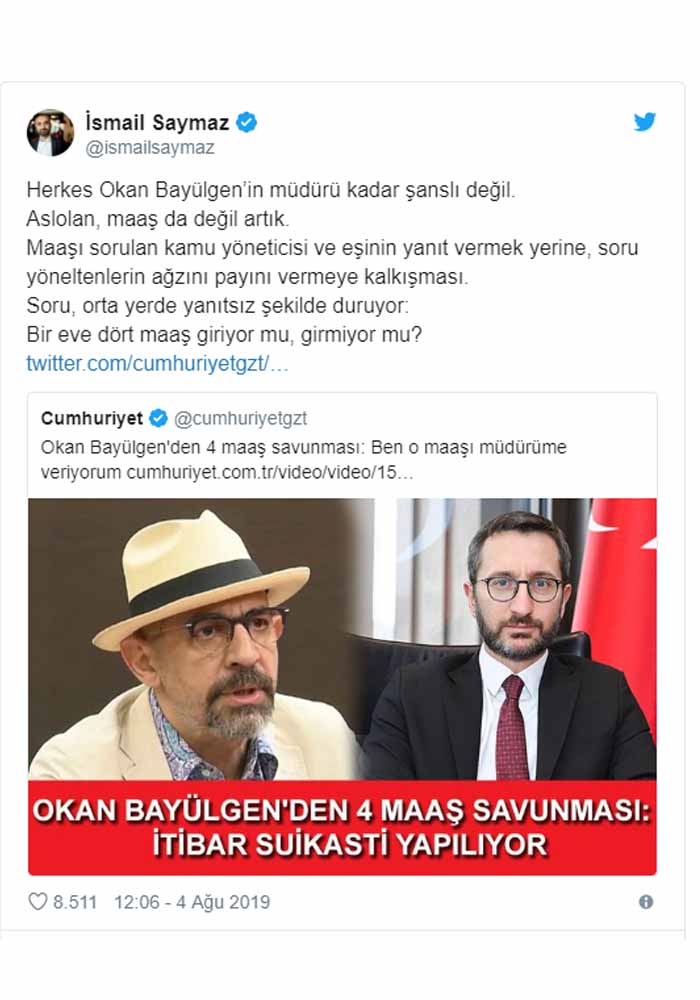The width and height of the screenshot is (700, 1000).
Task: Click the 8.511 likes count
Action: coord(75,902)
